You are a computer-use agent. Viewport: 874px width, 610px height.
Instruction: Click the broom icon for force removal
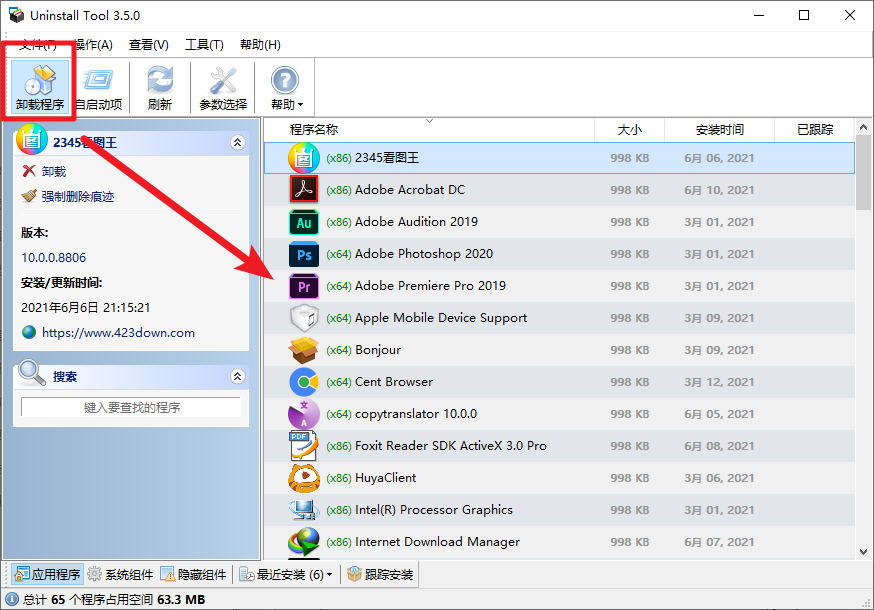click(x=29, y=196)
